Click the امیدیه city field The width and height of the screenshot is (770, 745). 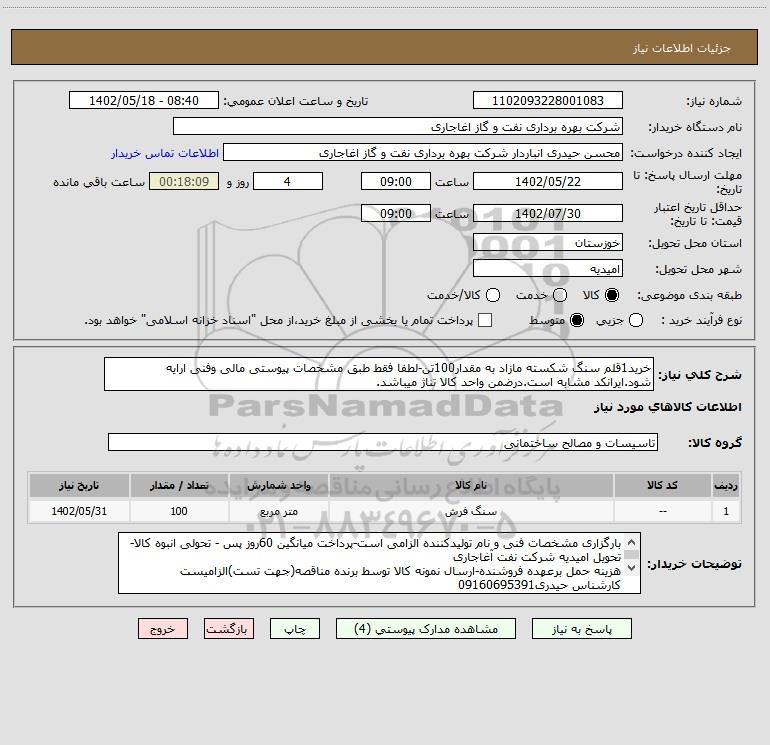pos(548,269)
